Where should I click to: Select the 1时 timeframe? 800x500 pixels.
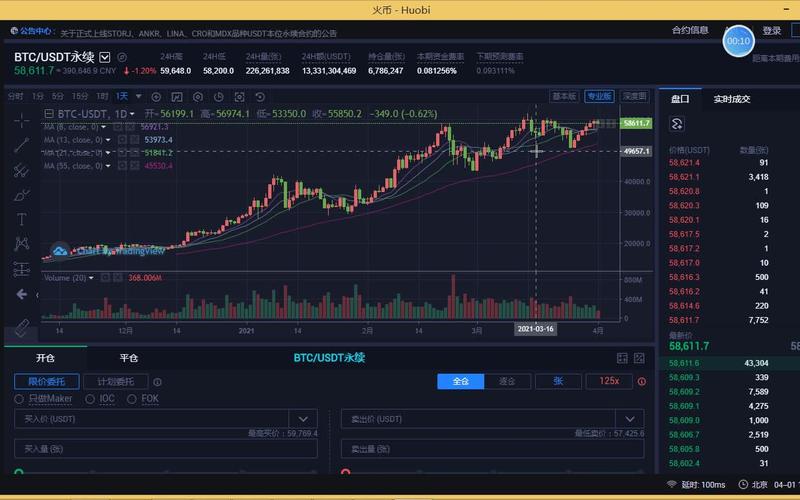(102, 96)
